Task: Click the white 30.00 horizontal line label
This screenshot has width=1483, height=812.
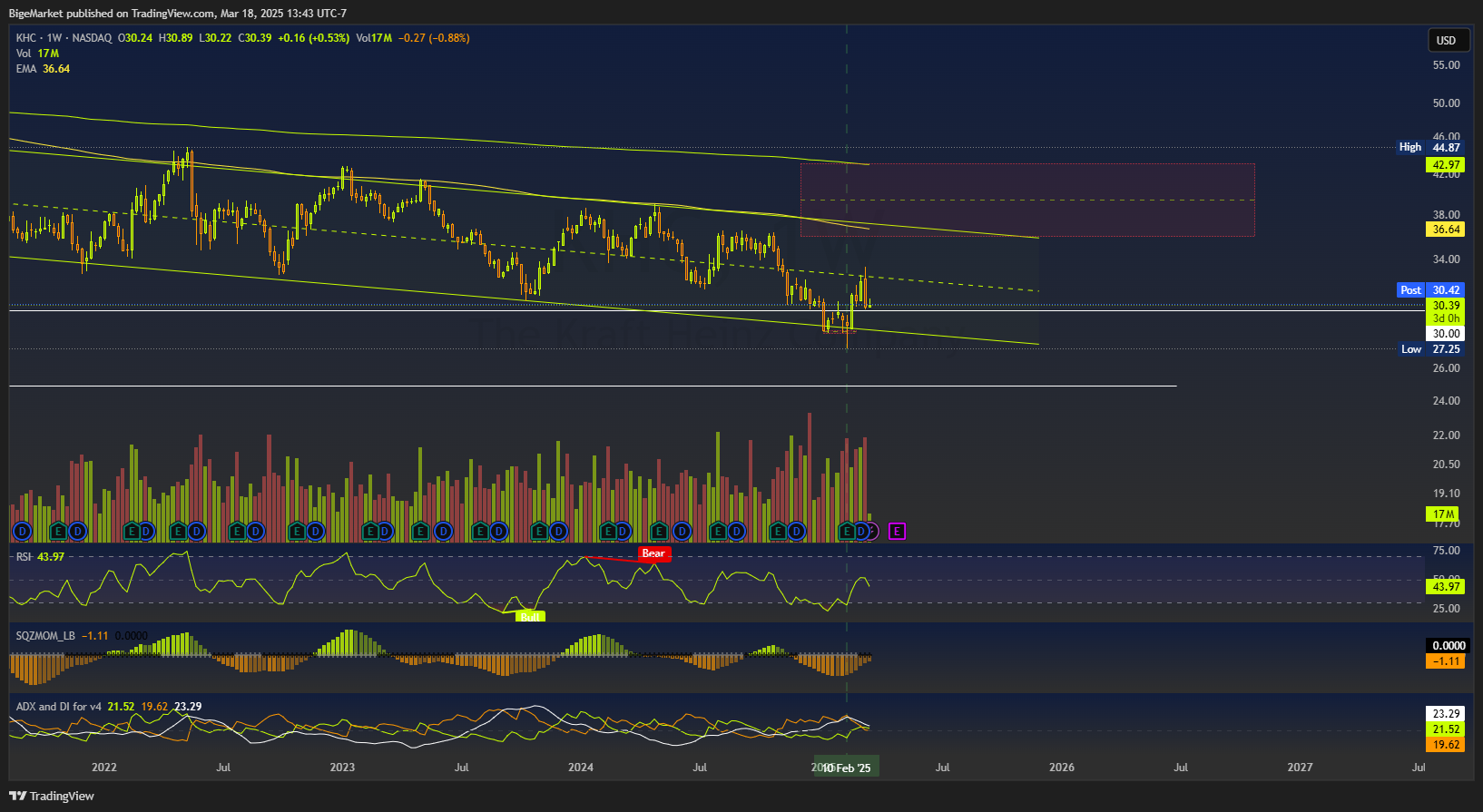Action: [1446, 334]
